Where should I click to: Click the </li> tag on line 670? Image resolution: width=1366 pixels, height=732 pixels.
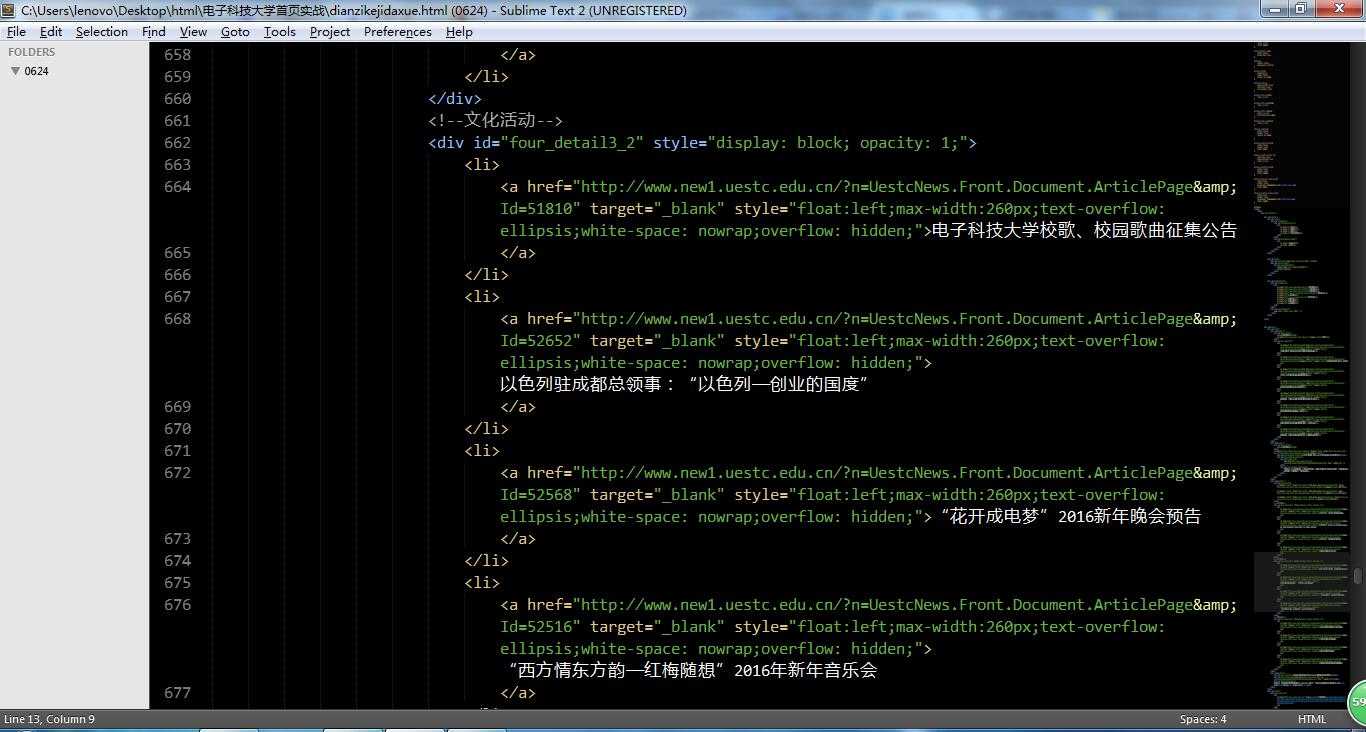point(487,429)
